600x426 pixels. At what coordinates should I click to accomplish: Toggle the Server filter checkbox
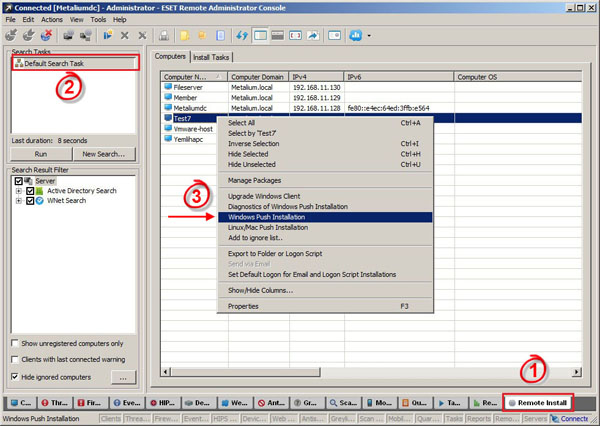coord(18,181)
